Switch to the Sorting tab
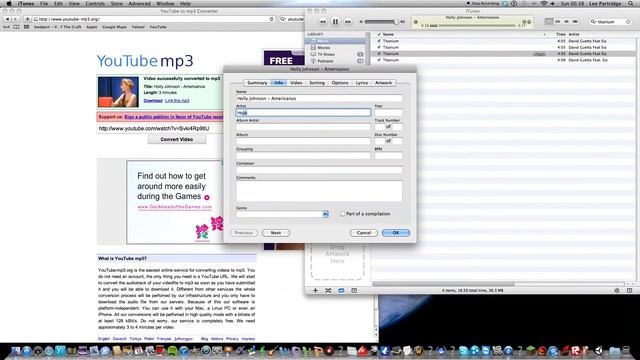640x360 pixels. pyautogui.click(x=317, y=83)
